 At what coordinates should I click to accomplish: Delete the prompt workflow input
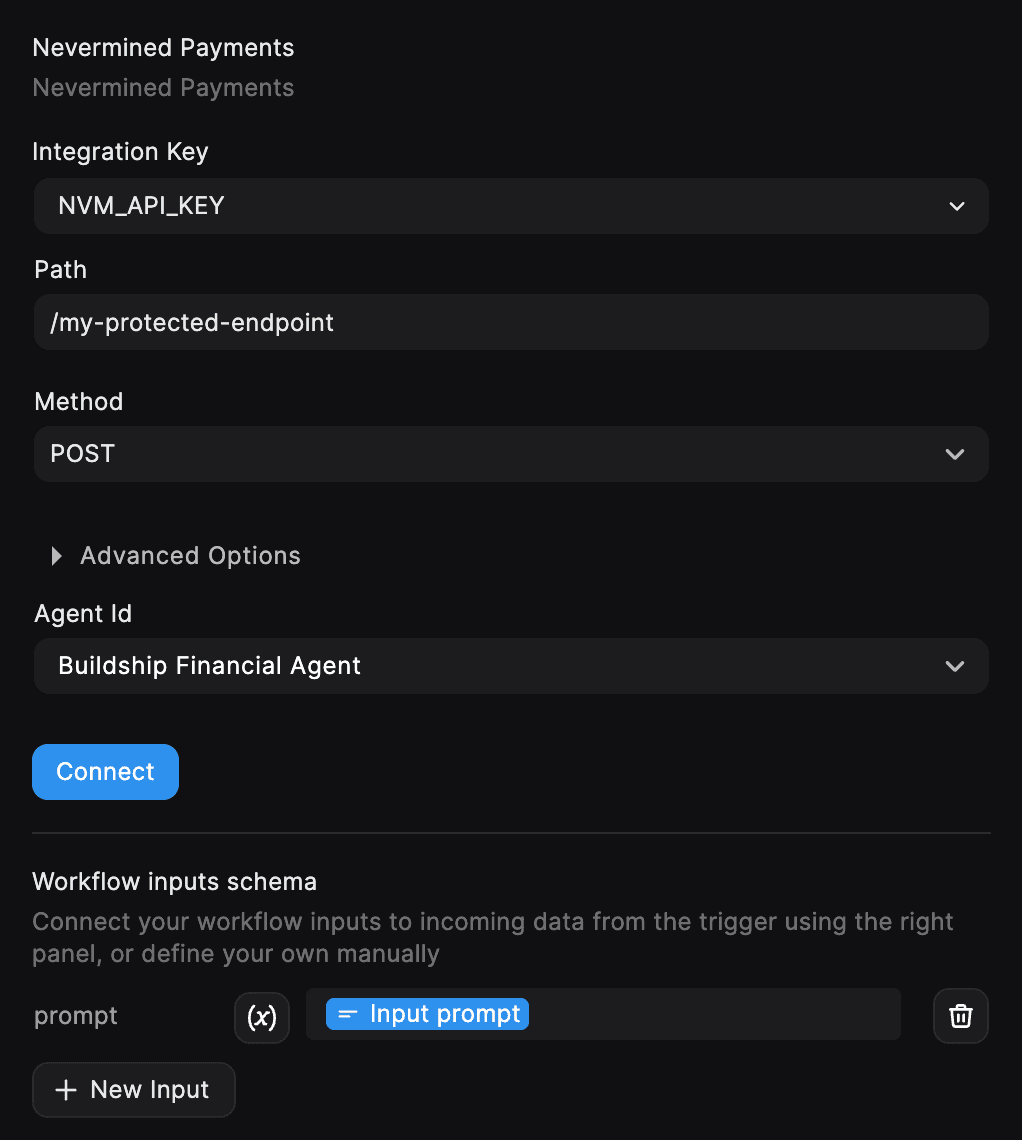click(960, 1016)
